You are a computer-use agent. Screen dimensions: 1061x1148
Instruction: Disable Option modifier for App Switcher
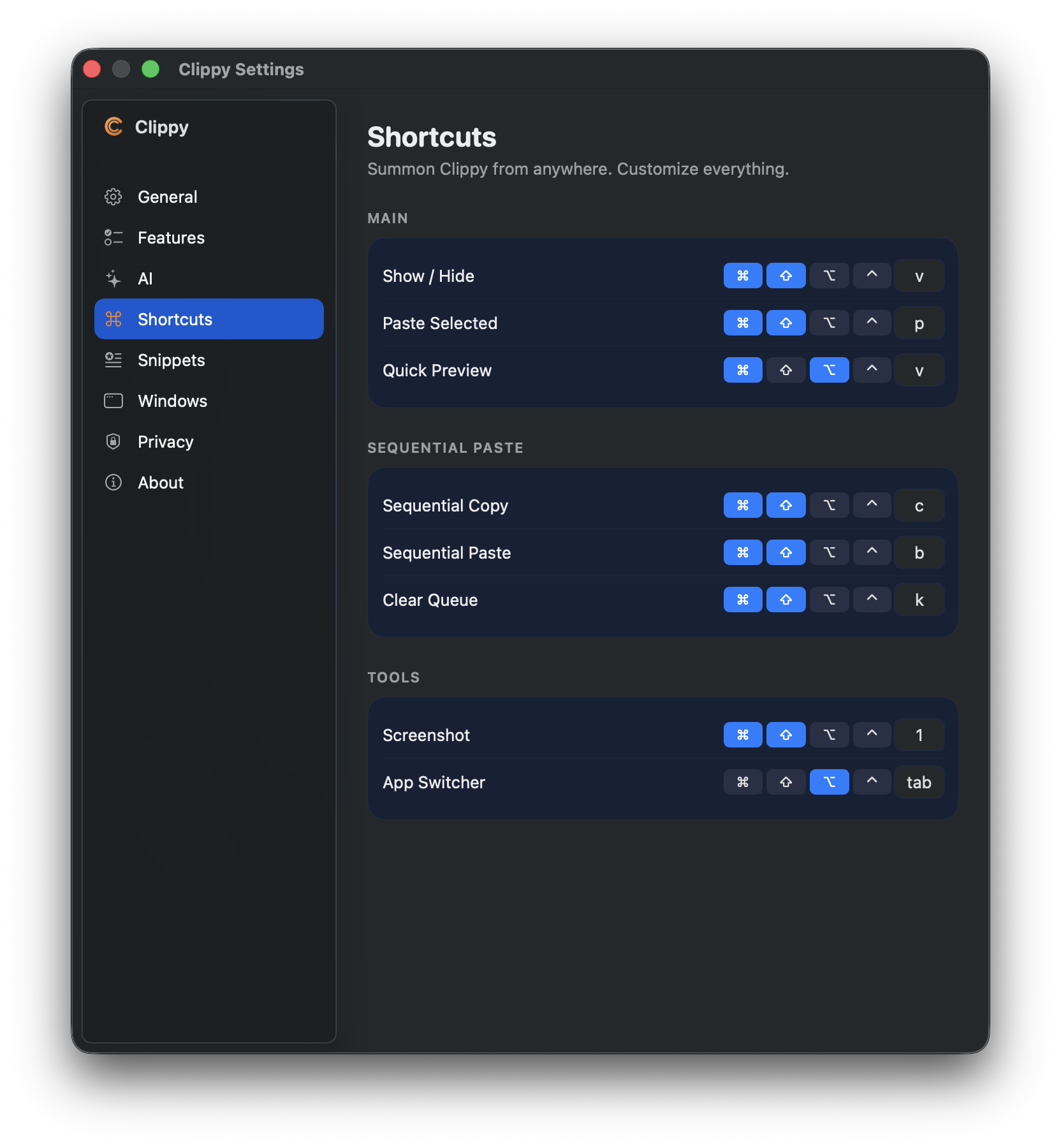pyautogui.click(x=830, y=783)
